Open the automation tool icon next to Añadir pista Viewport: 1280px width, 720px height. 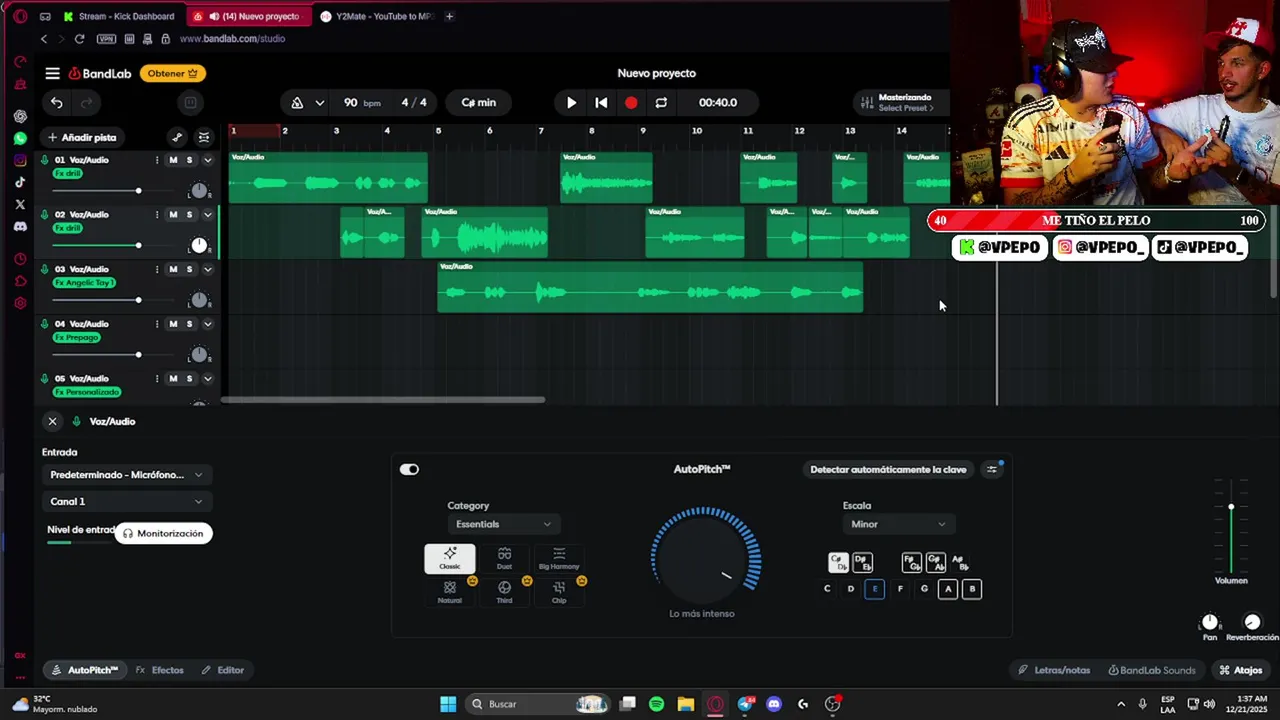click(x=177, y=137)
